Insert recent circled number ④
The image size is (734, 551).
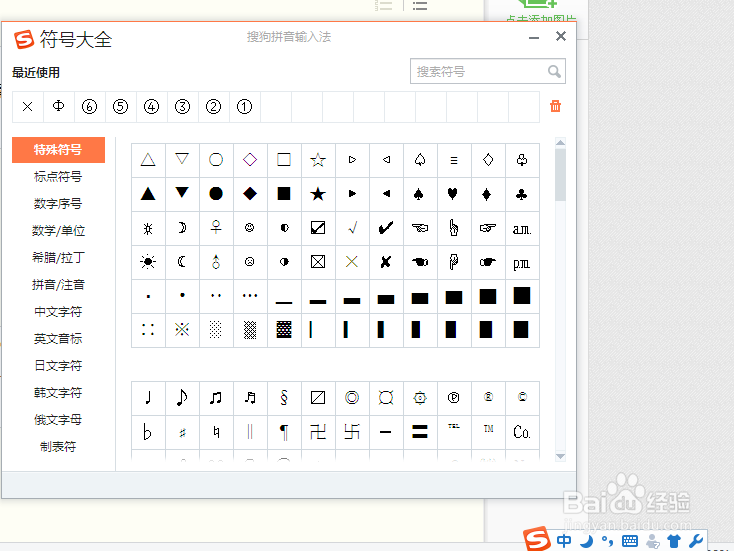click(x=151, y=107)
